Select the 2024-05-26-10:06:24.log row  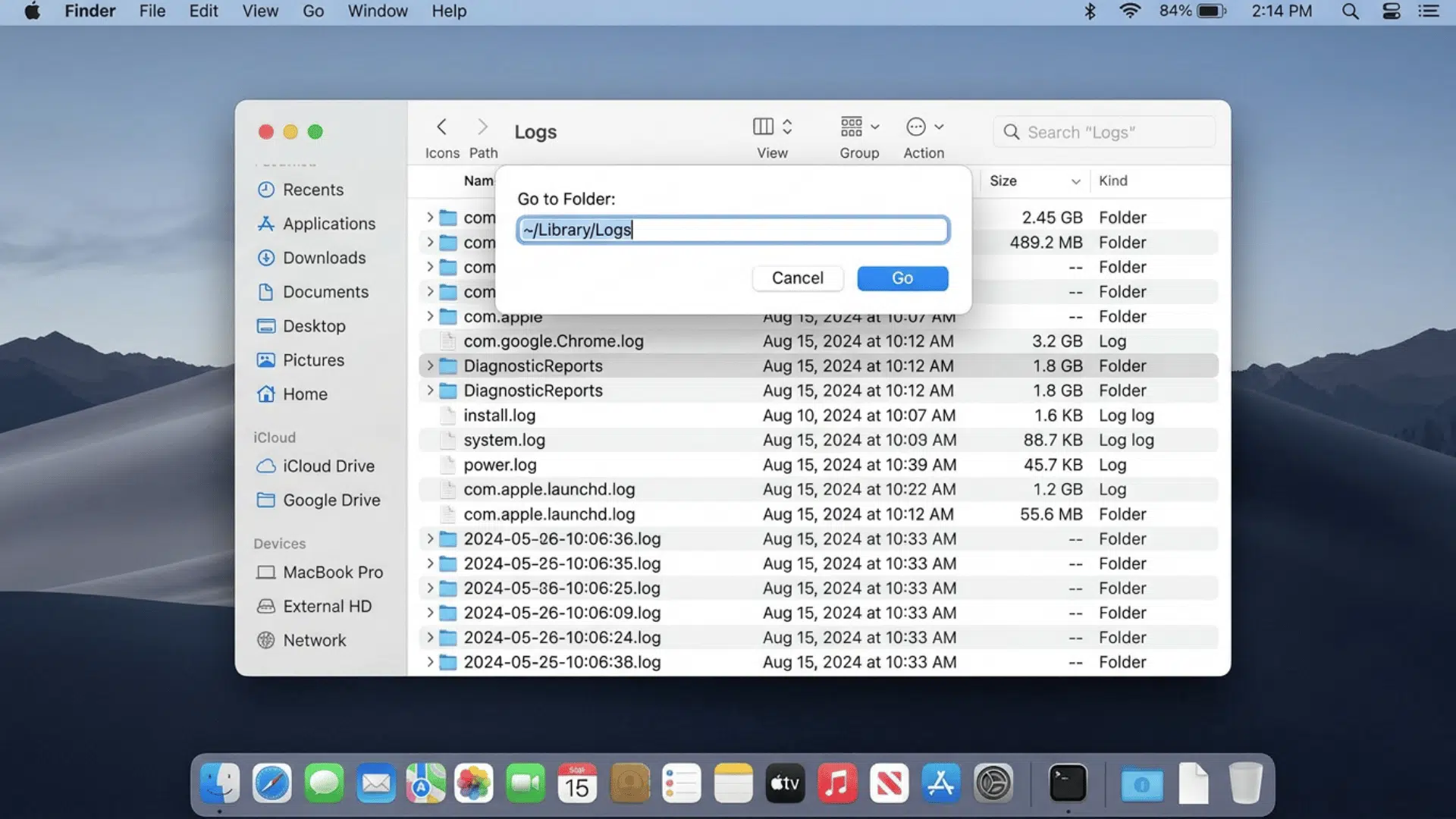pyautogui.click(x=818, y=638)
